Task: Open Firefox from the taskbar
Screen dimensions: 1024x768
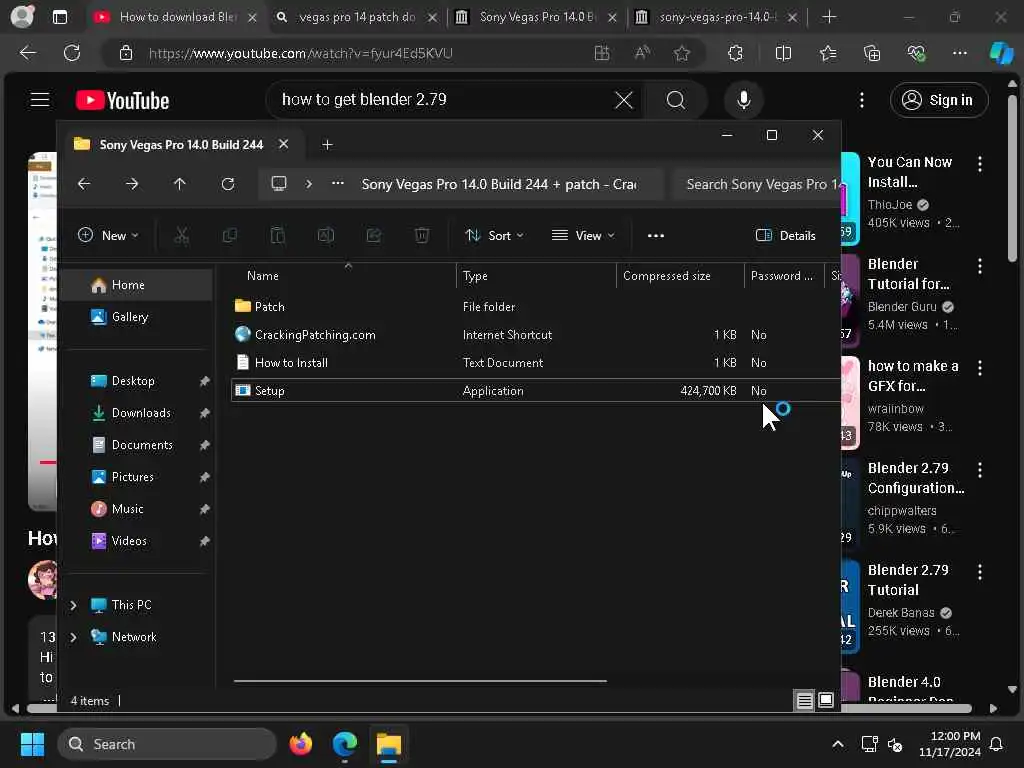Action: point(300,744)
